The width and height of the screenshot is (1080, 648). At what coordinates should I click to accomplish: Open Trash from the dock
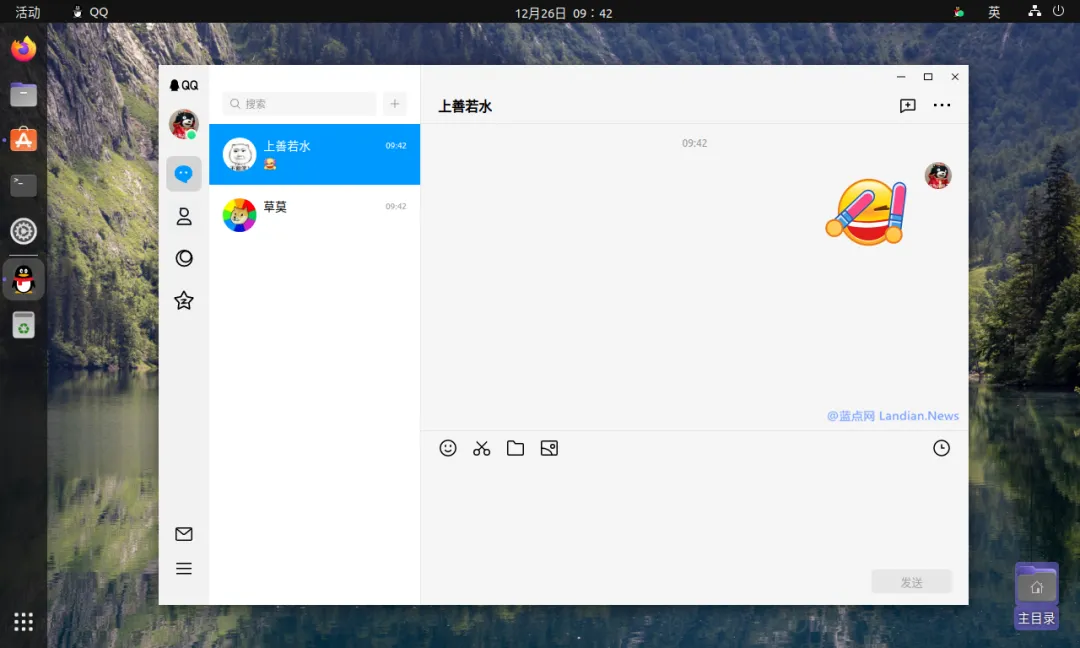(23, 325)
